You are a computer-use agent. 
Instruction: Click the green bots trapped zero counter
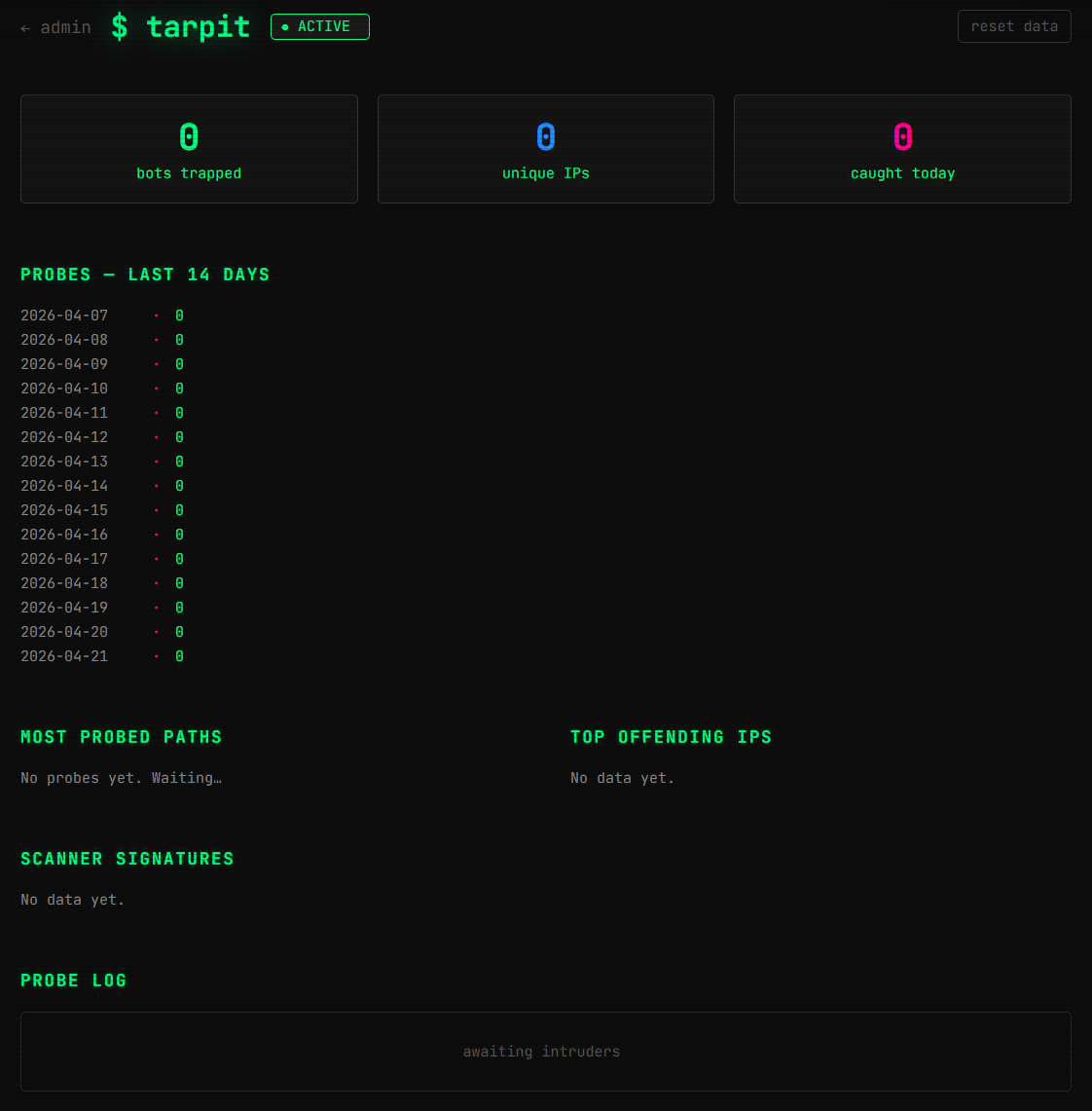[x=189, y=137]
